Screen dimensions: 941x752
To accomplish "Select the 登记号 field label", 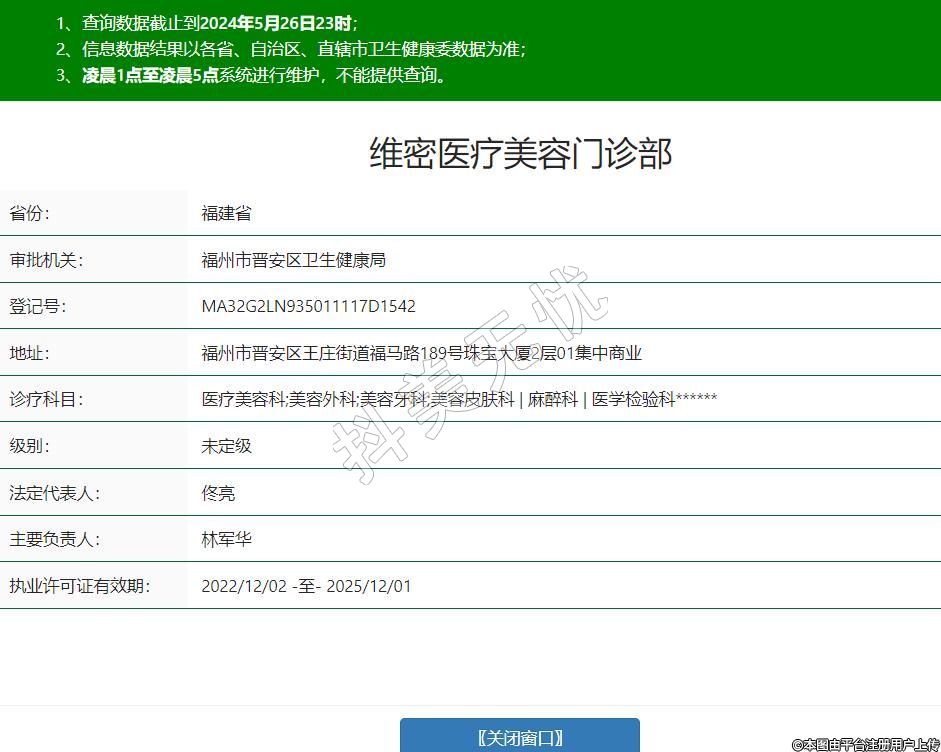I will (38, 306).
